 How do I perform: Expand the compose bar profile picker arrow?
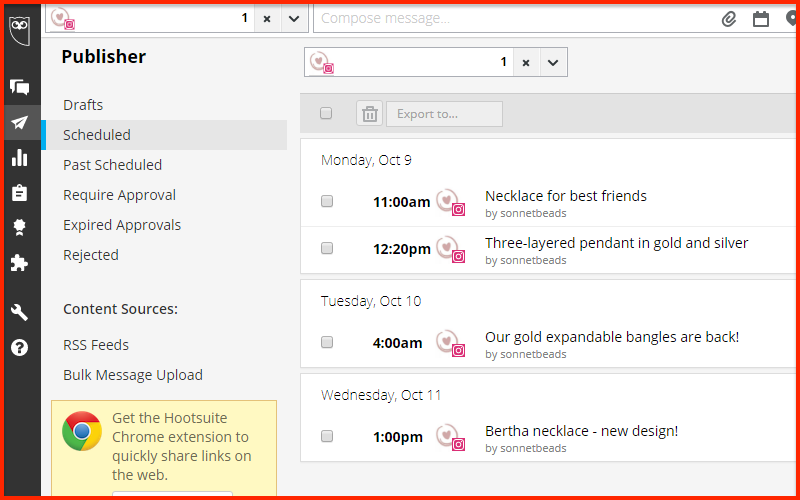tap(294, 19)
